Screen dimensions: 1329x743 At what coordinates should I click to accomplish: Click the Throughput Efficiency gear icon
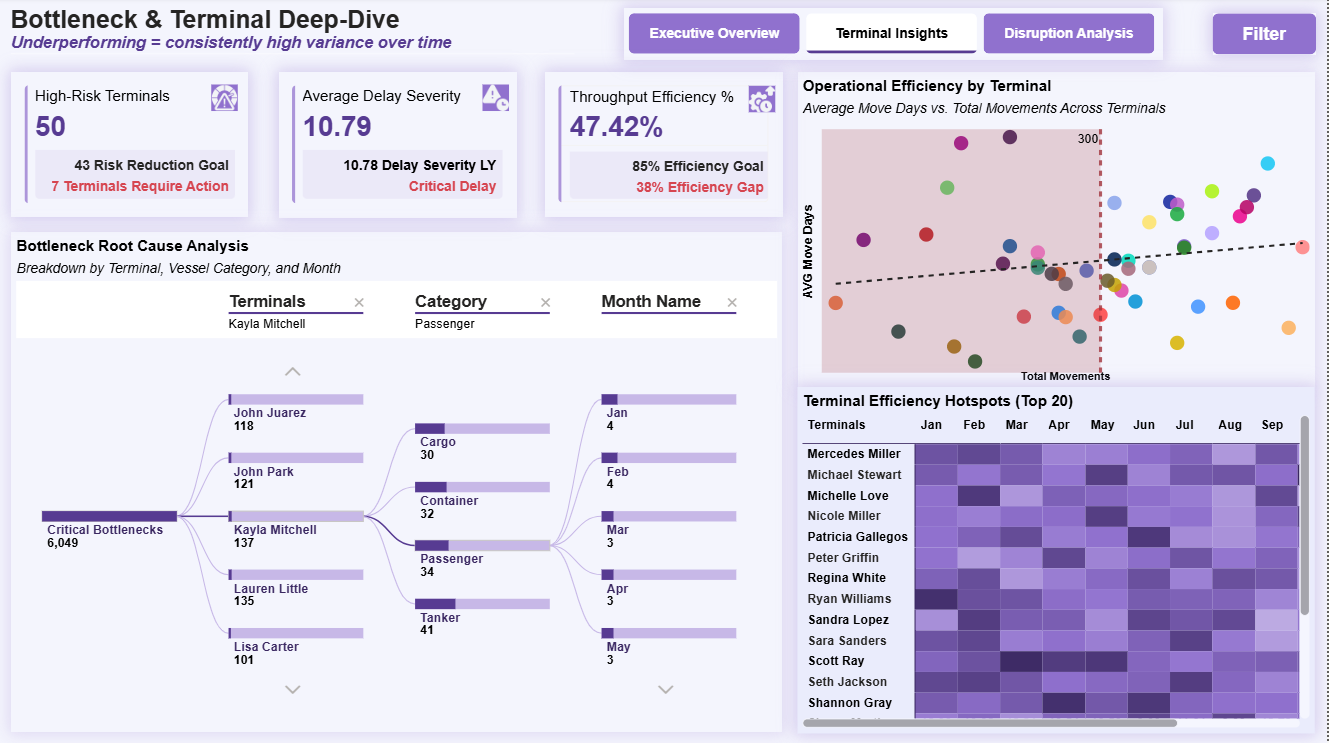(x=761, y=97)
